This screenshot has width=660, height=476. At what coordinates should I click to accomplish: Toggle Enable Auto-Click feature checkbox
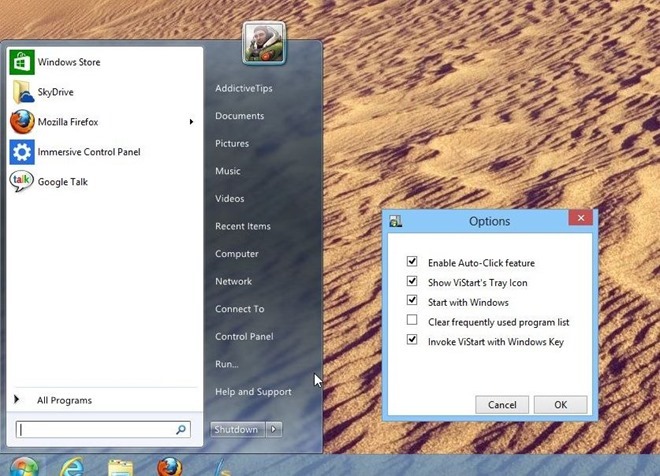point(412,261)
